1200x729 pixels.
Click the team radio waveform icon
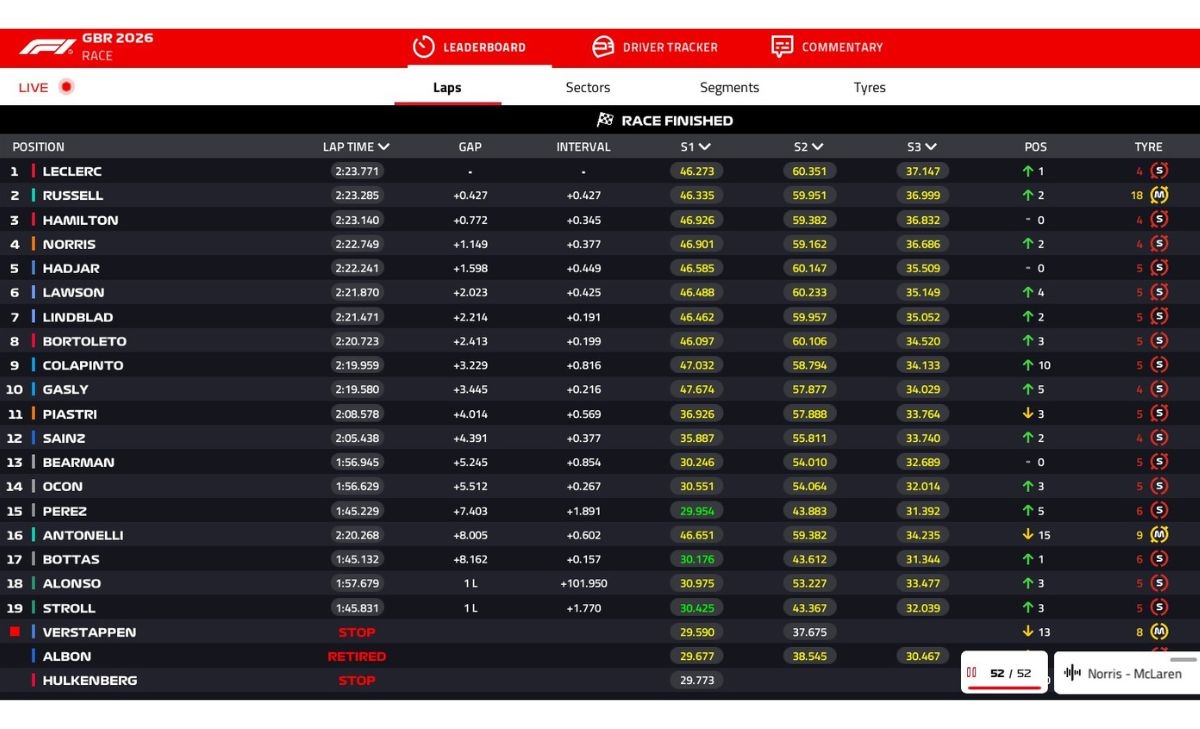[1072, 673]
